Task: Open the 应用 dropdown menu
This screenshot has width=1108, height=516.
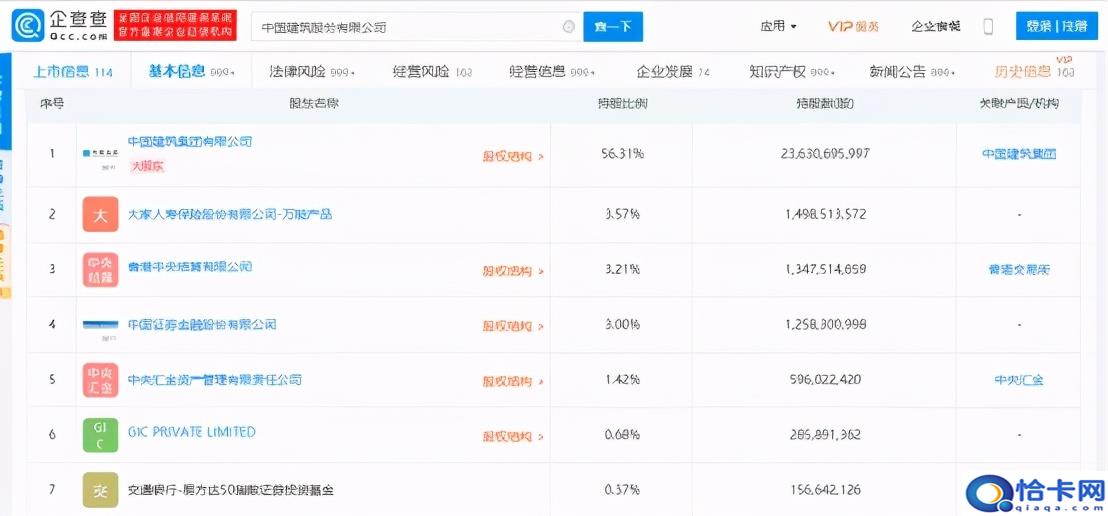Action: pos(778,27)
